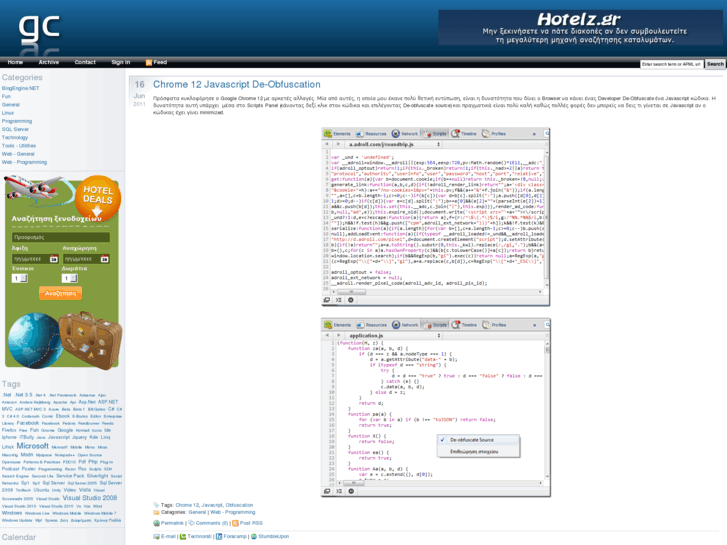Open the roundtrip.js devtools screenshot image
The height and width of the screenshot is (545, 727).
(435, 217)
